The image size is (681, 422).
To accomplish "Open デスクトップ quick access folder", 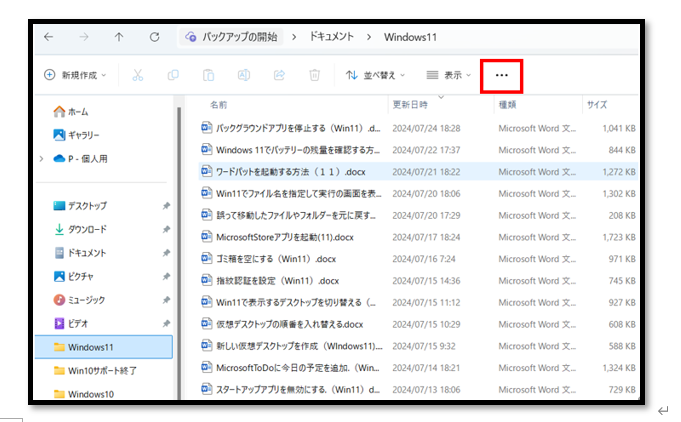I will [80, 206].
